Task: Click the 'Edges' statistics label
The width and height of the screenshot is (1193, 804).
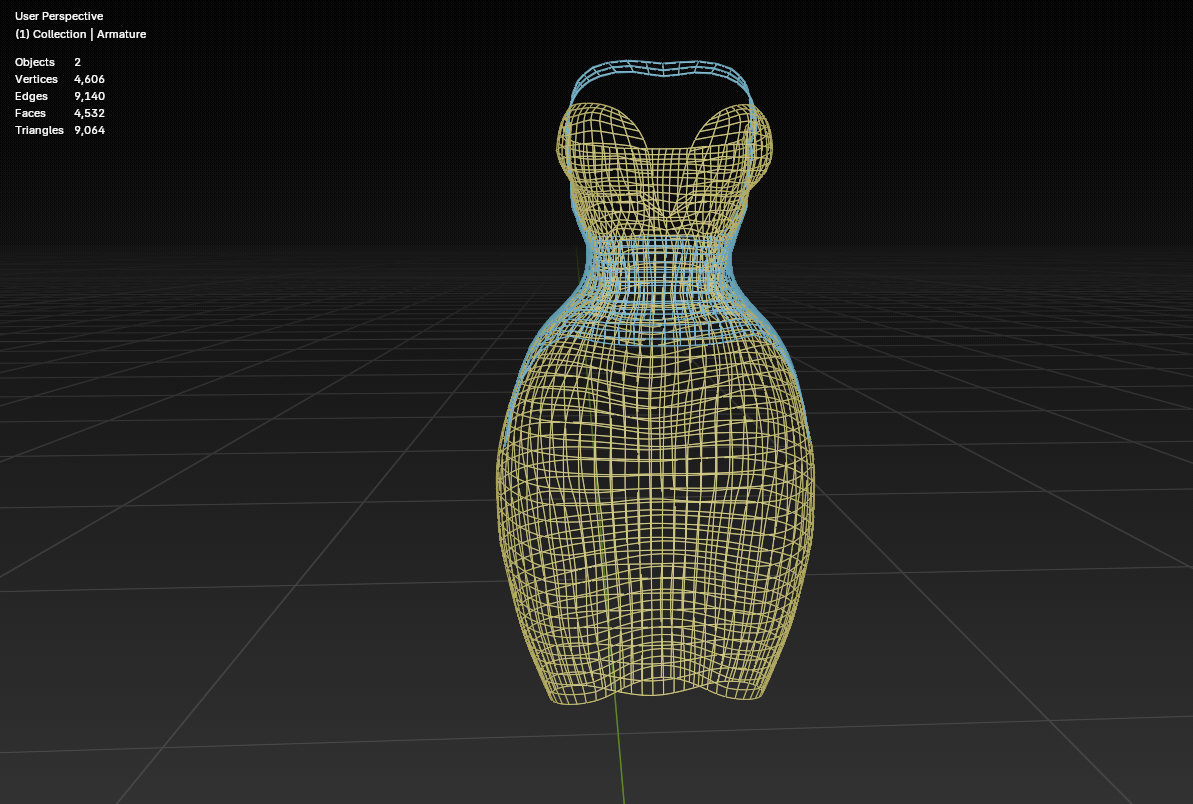Action: [31, 96]
